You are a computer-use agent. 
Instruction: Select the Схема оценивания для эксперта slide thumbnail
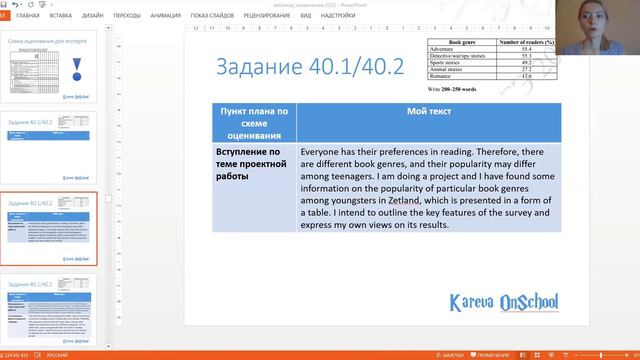pos(49,66)
